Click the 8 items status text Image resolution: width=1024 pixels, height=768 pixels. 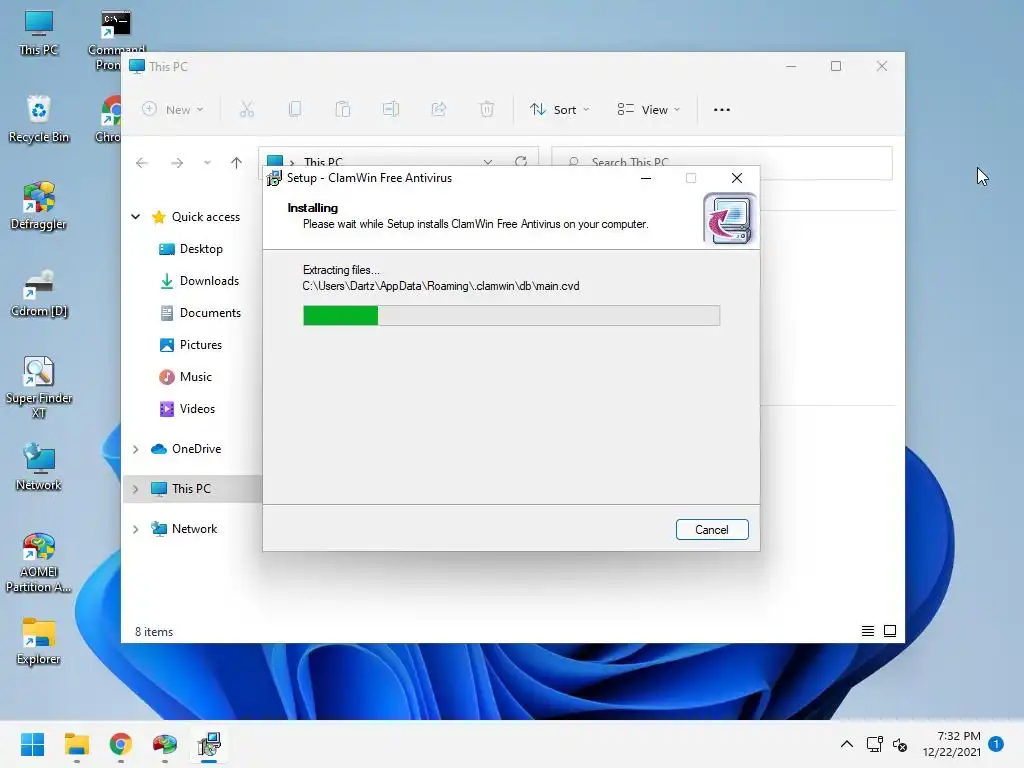click(154, 632)
